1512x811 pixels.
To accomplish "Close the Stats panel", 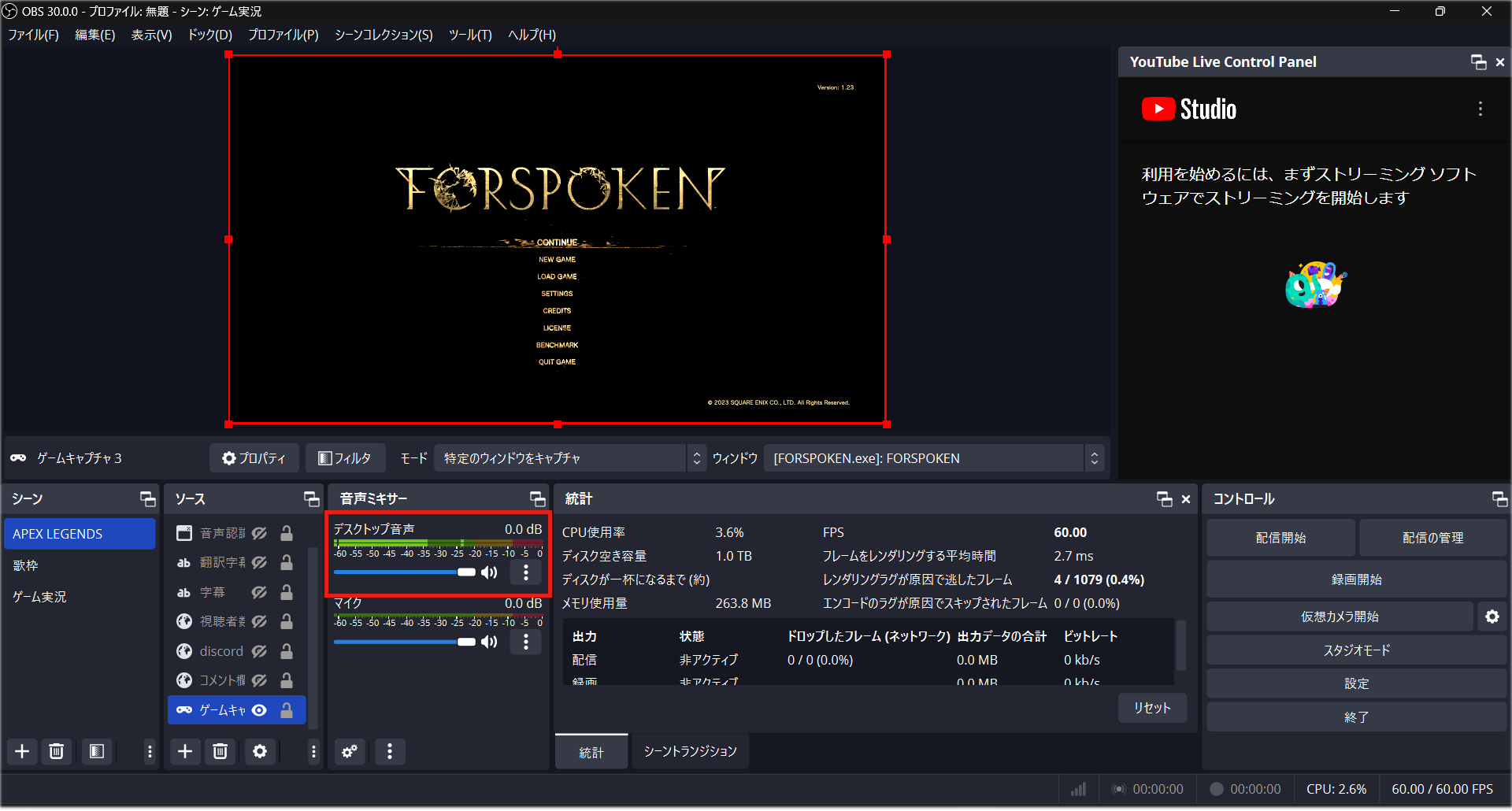I will (1186, 499).
